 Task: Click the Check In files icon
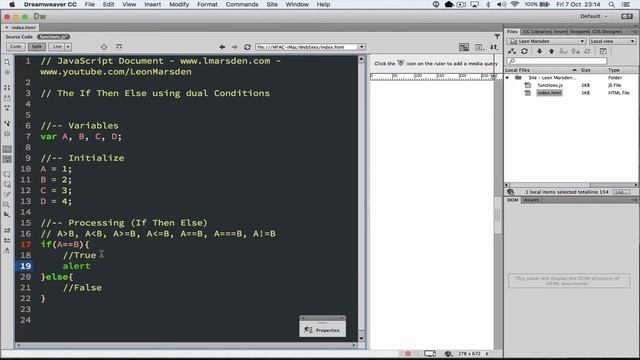[576, 51]
